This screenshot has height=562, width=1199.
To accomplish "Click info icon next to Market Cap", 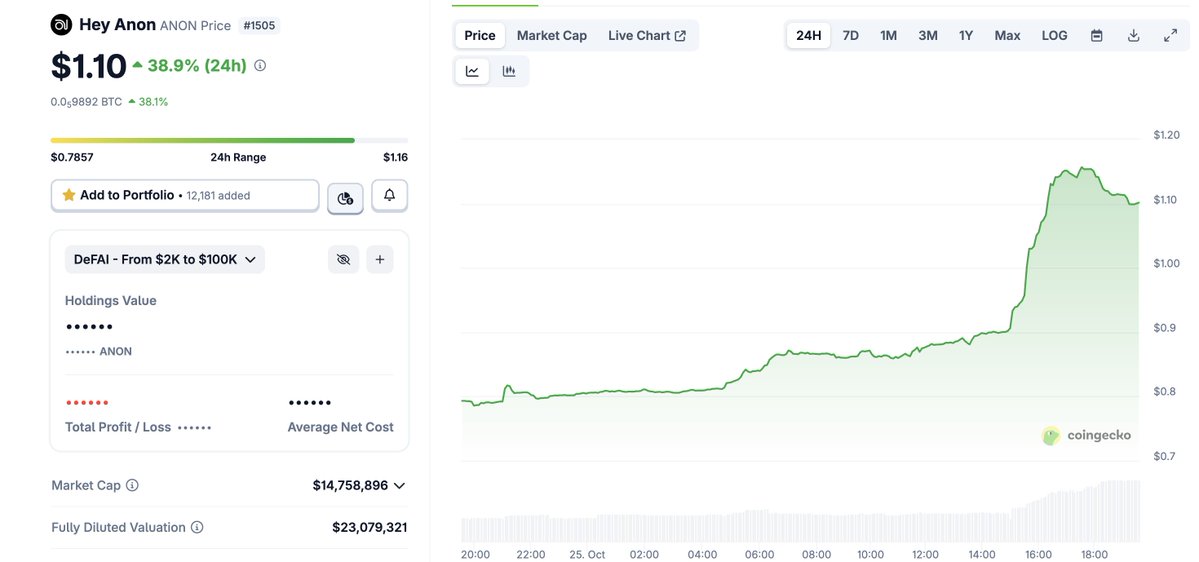I will click(132, 485).
